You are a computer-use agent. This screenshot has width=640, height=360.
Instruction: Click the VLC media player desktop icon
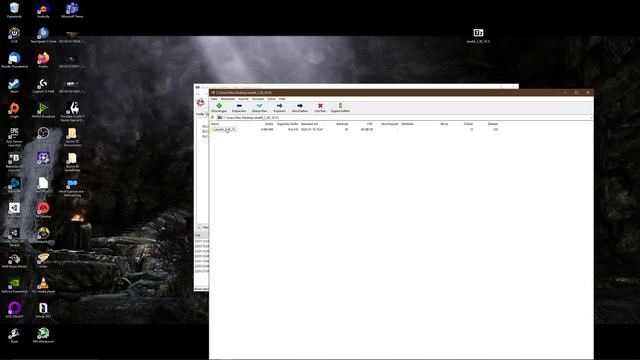tap(43, 283)
